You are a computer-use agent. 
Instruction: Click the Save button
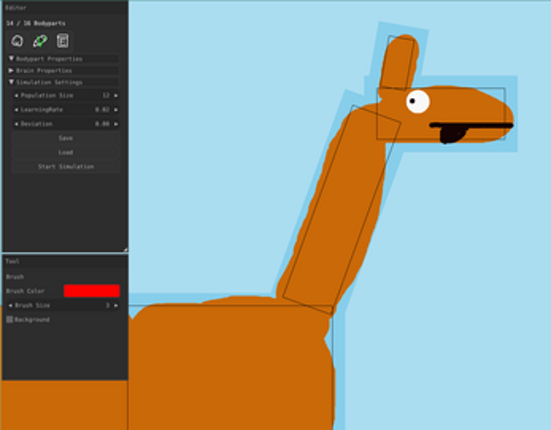tap(66, 138)
